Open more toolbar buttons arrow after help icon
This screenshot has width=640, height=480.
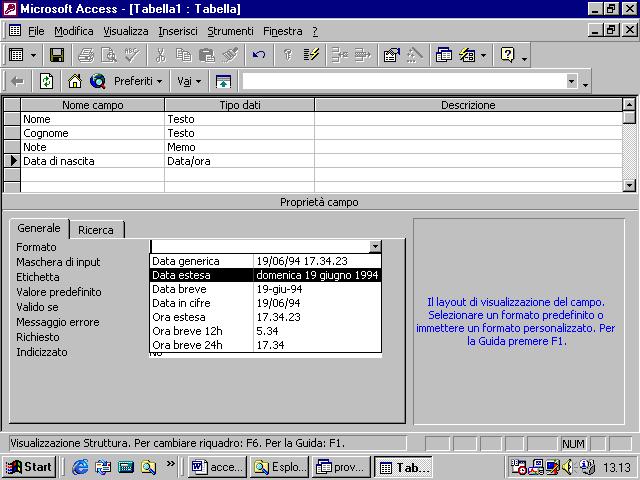pyautogui.click(x=524, y=58)
